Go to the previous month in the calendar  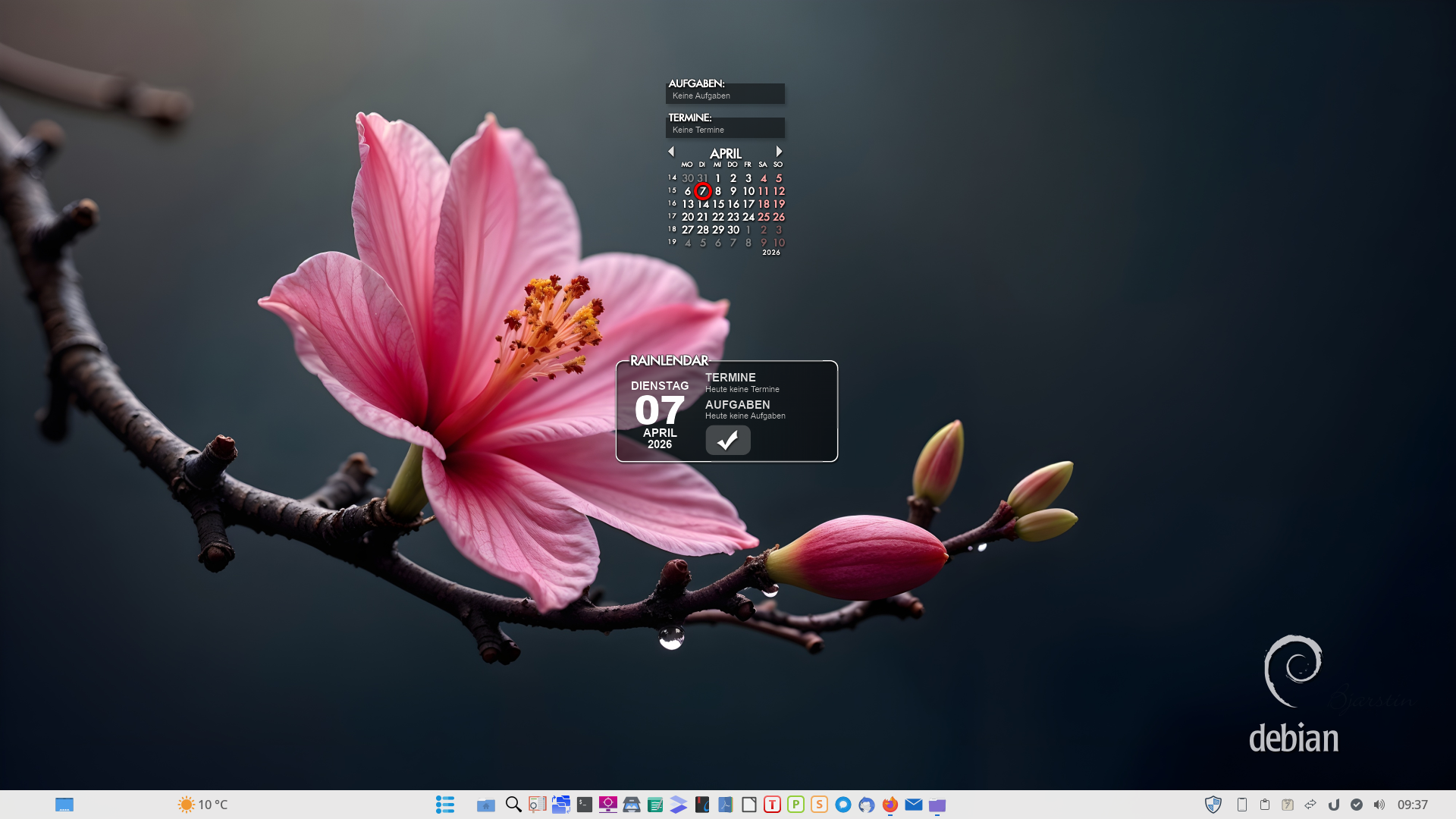point(671,152)
